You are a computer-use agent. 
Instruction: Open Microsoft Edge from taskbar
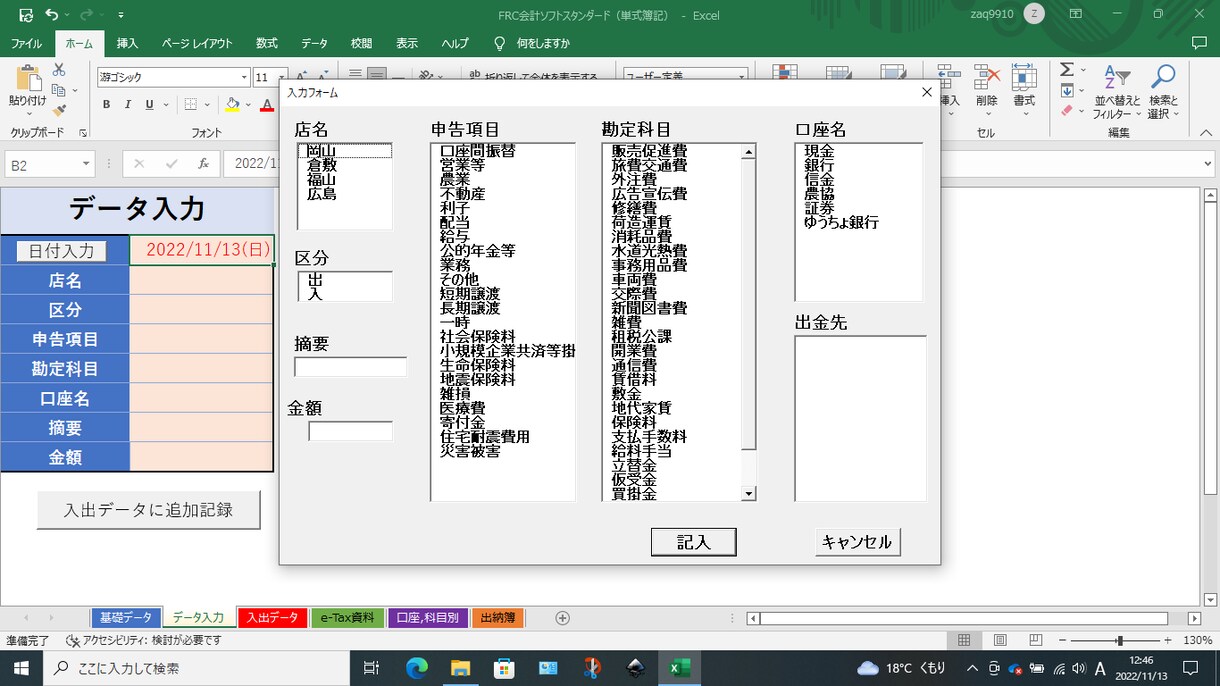pos(416,667)
